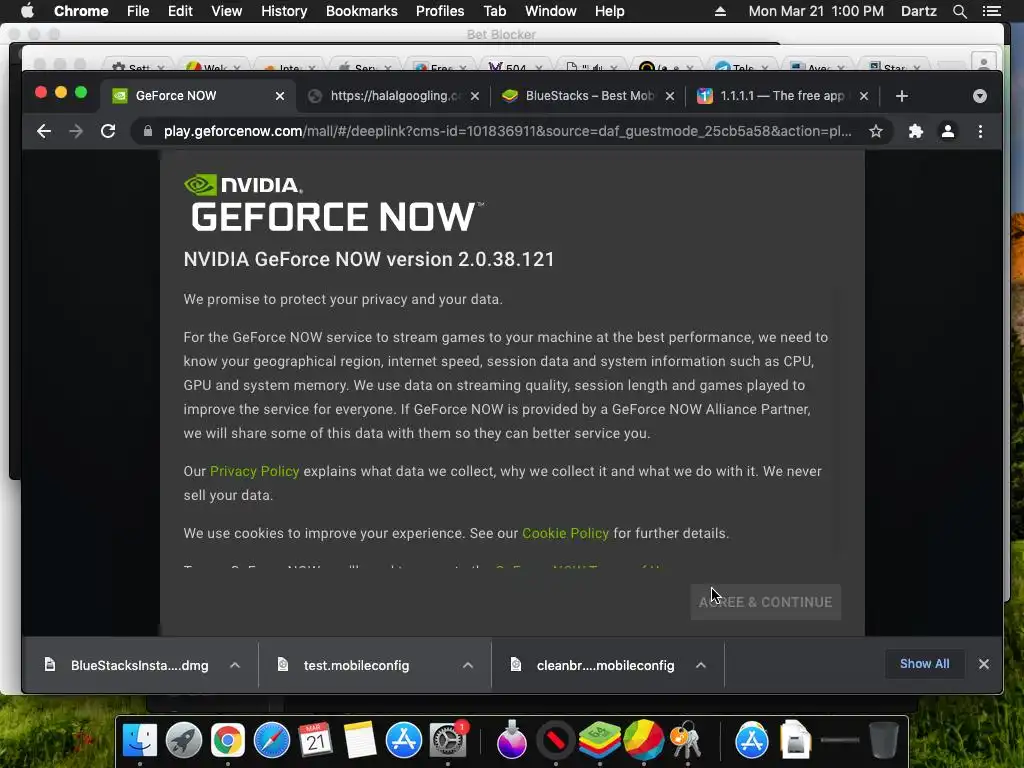Click Show All downloads
The width and height of the screenshot is (1024, 768).
pos(924,664)
